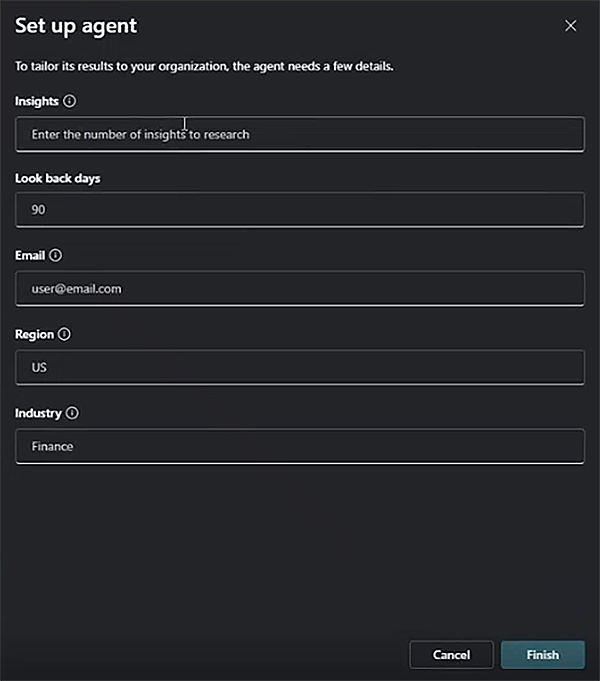Click the Email field label text

tap(30, 256)
